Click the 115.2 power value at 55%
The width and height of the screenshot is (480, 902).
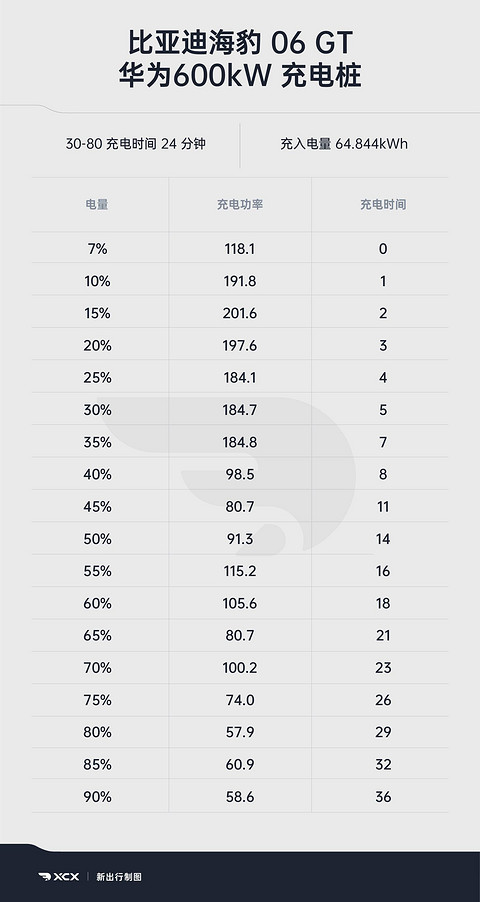[240, 571]
